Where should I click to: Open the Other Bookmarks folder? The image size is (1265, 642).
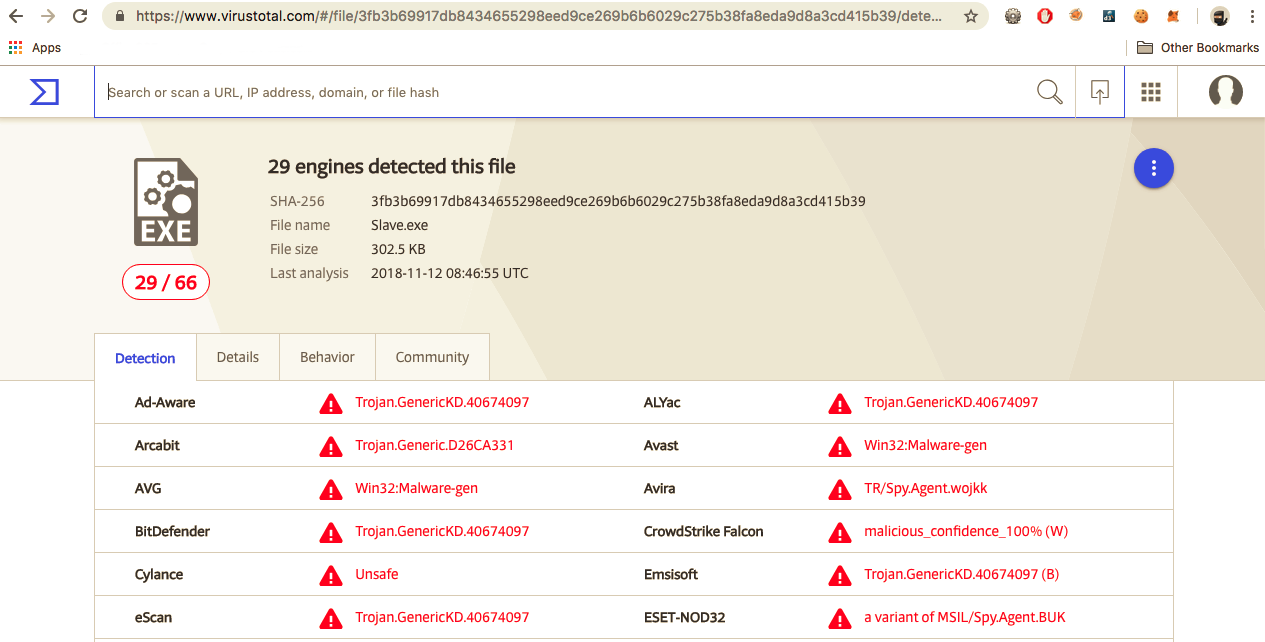pos(1198,48)
